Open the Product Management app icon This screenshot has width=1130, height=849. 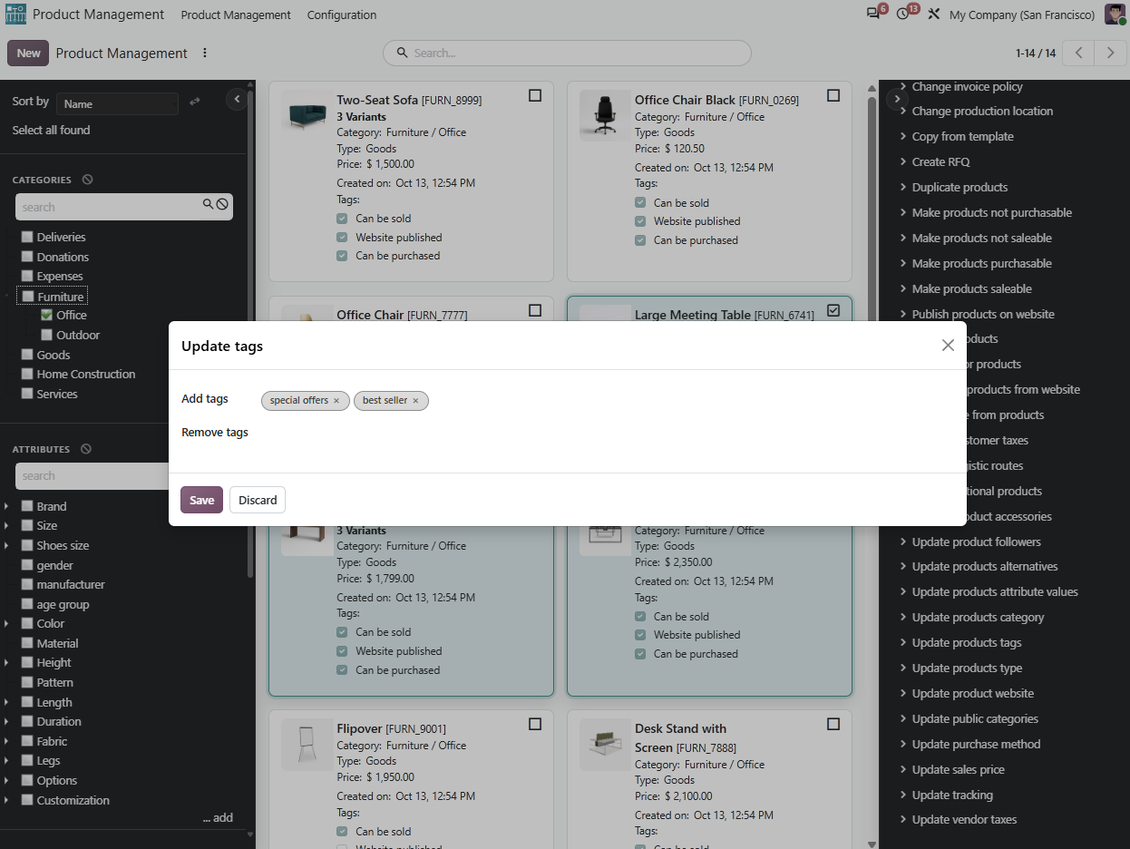(15, 14)
